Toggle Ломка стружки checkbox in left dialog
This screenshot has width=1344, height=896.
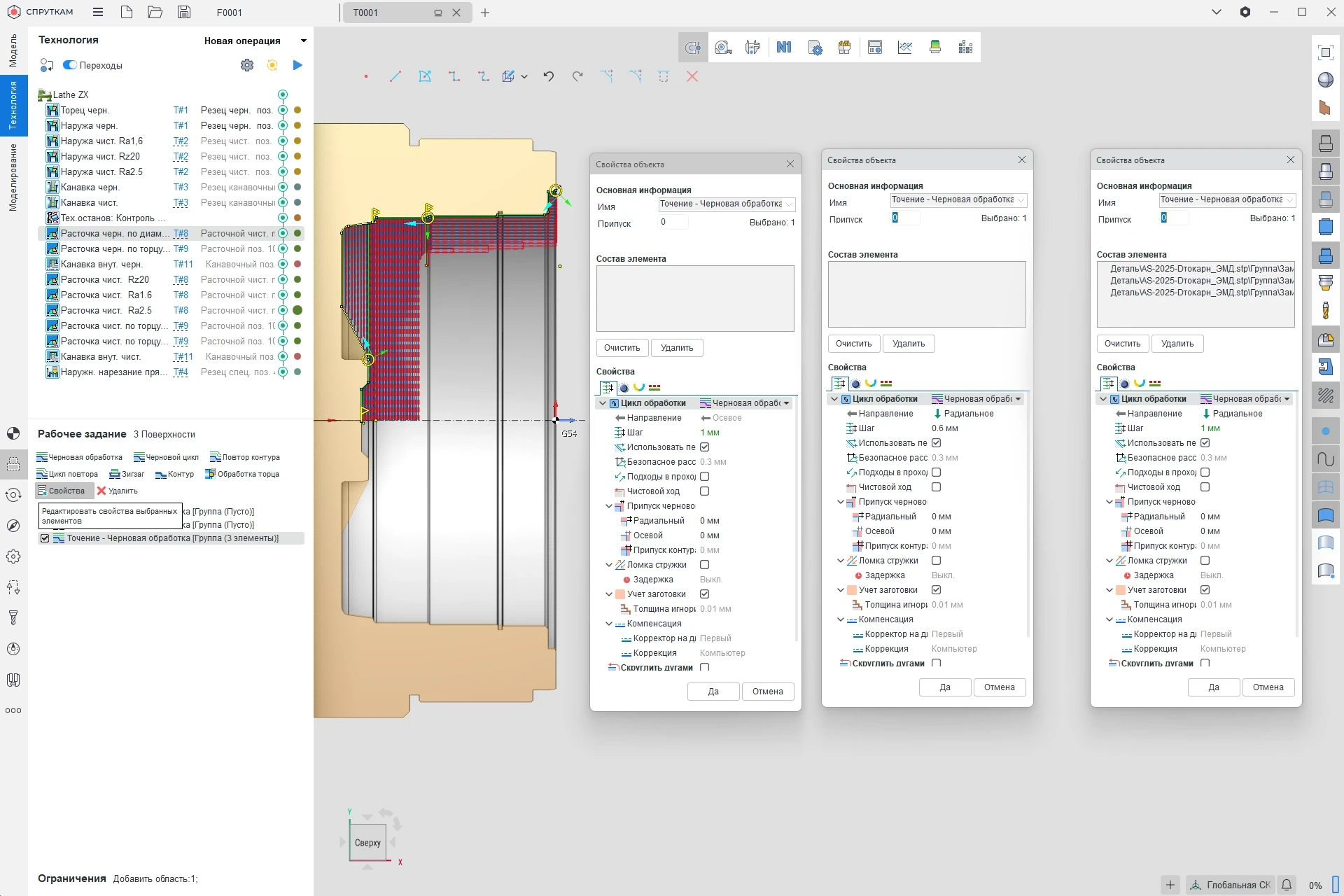pyautogui.click(x=705, y=565)
